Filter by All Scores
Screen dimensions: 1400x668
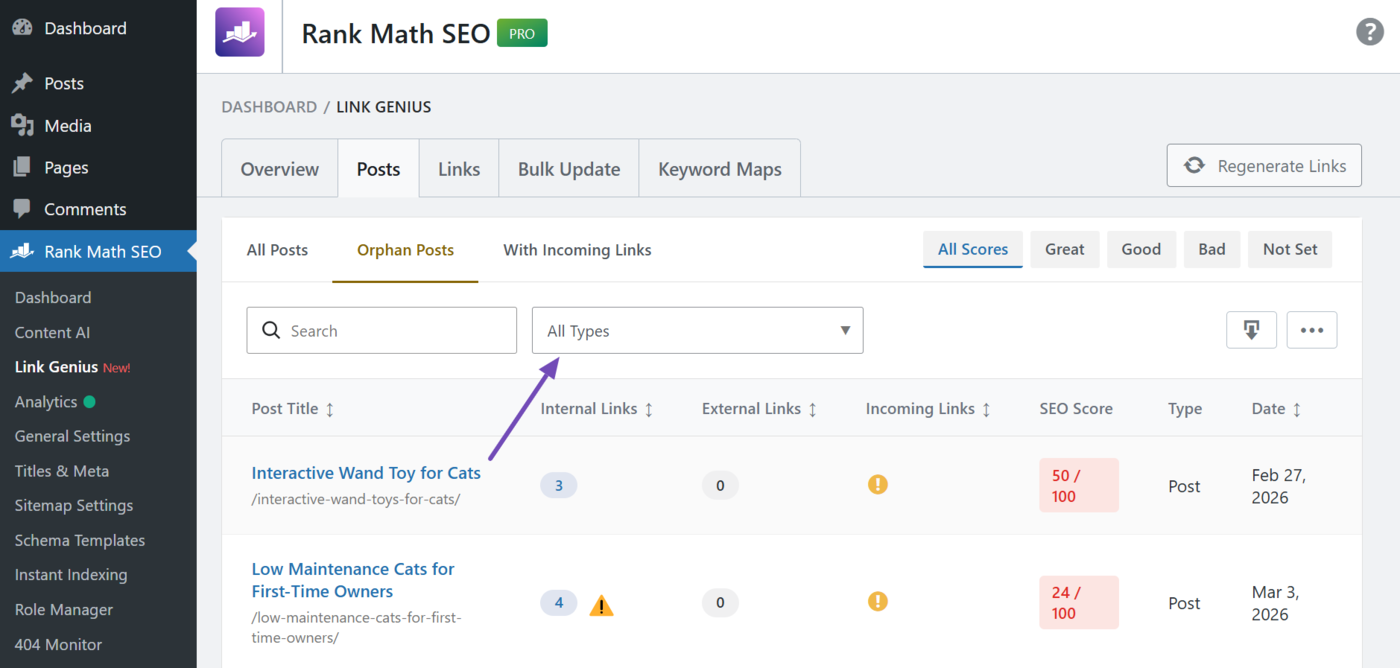tap(973, 249)
